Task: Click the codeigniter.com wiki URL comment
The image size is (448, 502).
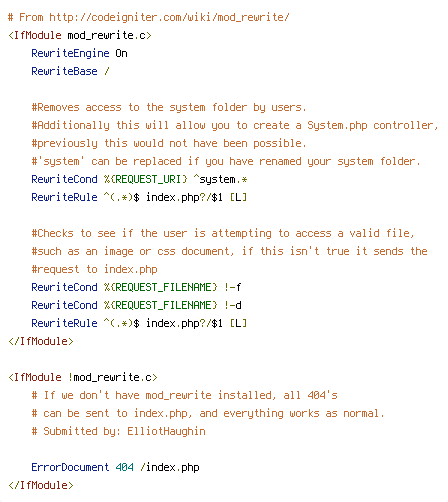Action: coord(149,17)
